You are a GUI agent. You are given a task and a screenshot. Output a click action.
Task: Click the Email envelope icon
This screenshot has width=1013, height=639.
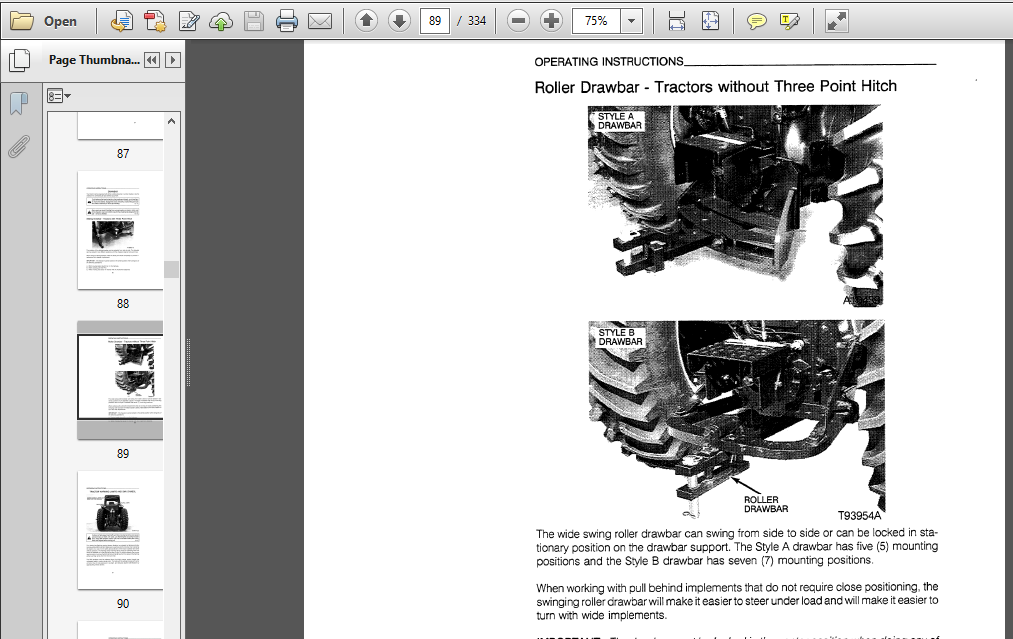320,21
